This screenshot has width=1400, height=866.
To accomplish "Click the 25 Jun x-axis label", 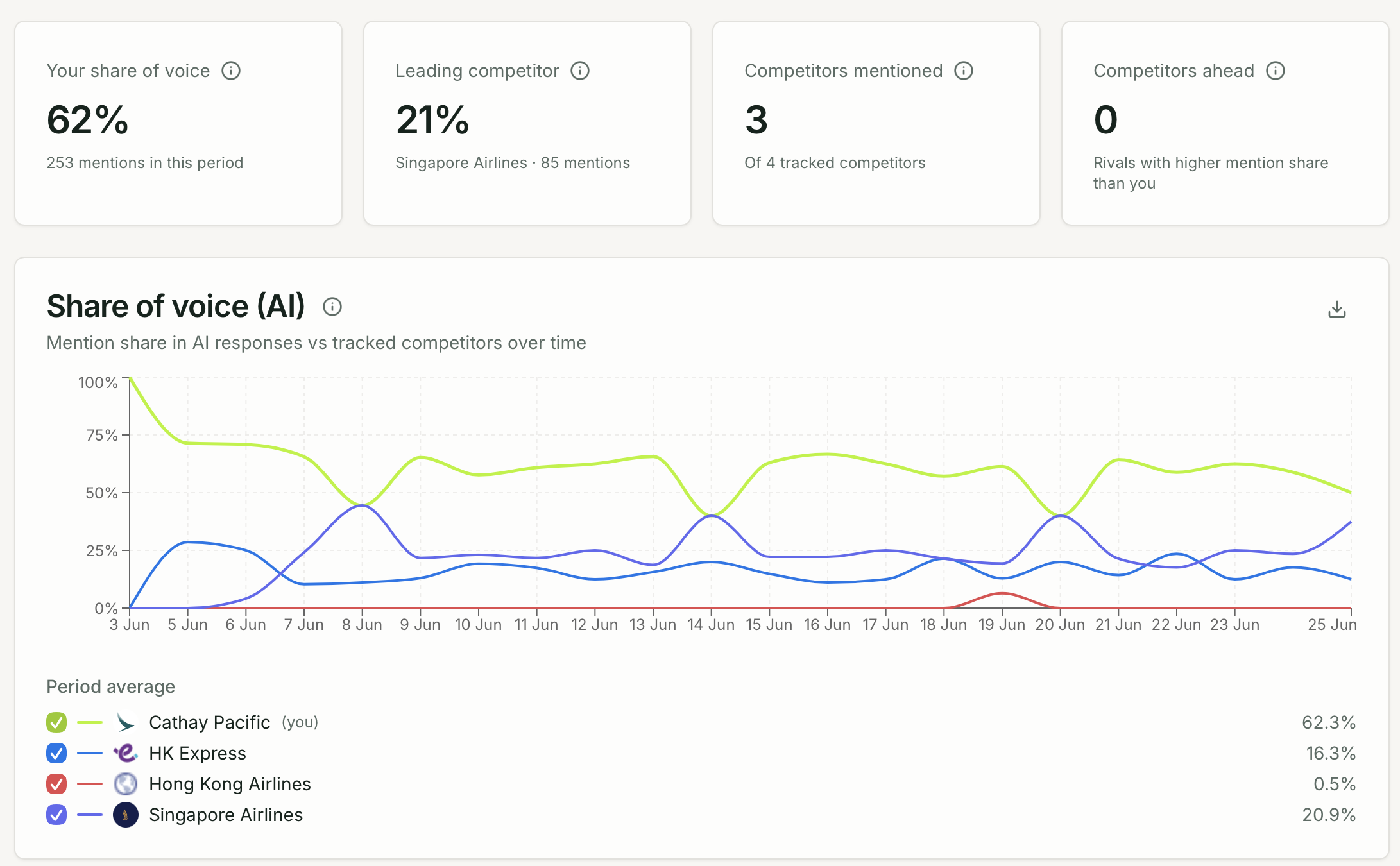I will pyautogui.click(x=1332, y=625).
